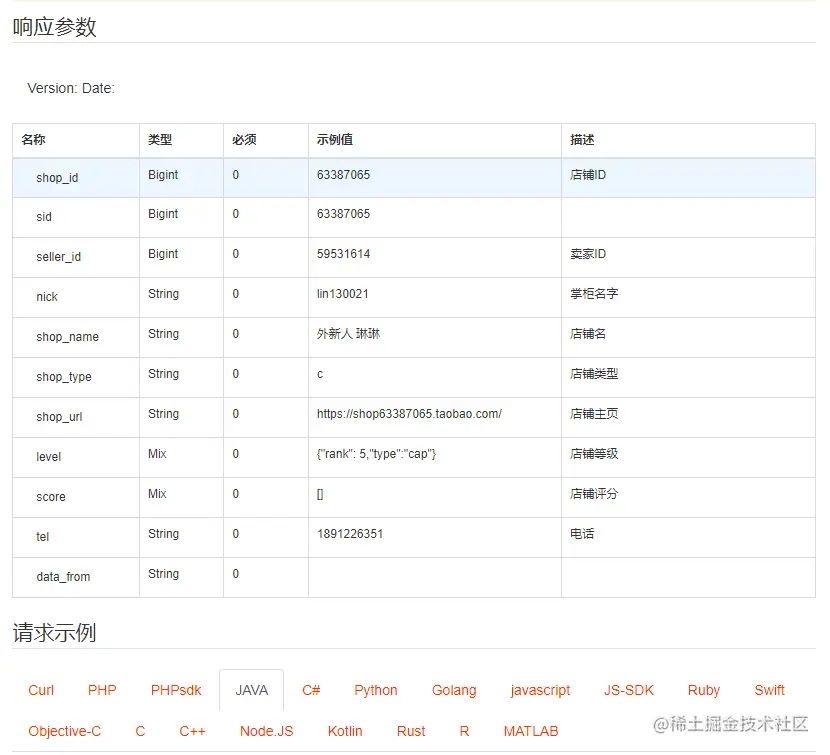Select the level rank JSON example

pos(376,454)
